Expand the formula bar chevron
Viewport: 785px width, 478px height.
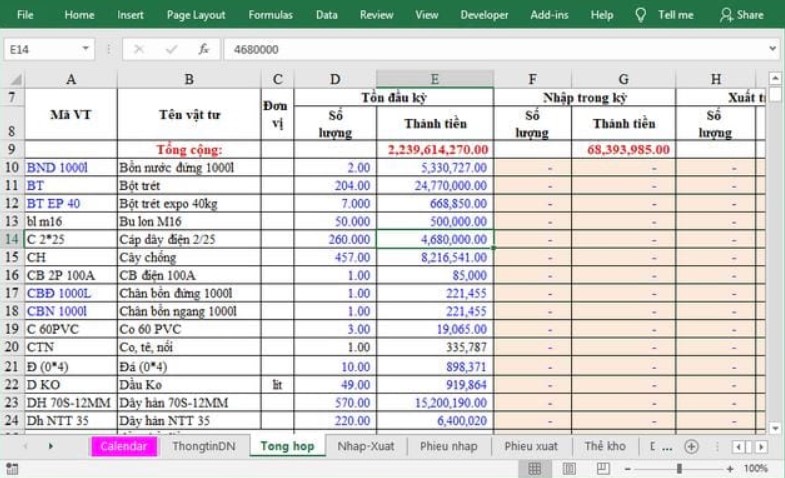[x=772, y=49]
